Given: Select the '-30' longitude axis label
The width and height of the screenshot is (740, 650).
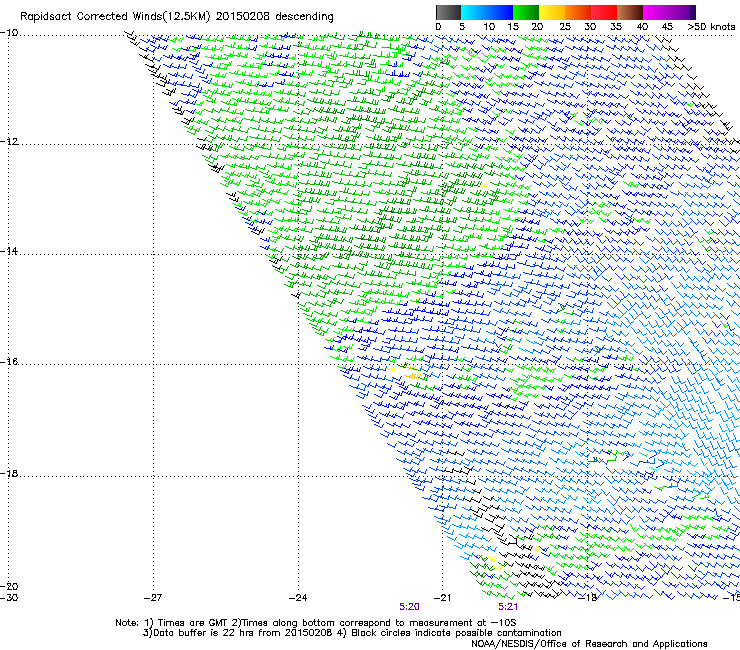Looking at the screenshot, I should (x=9, y=598).
